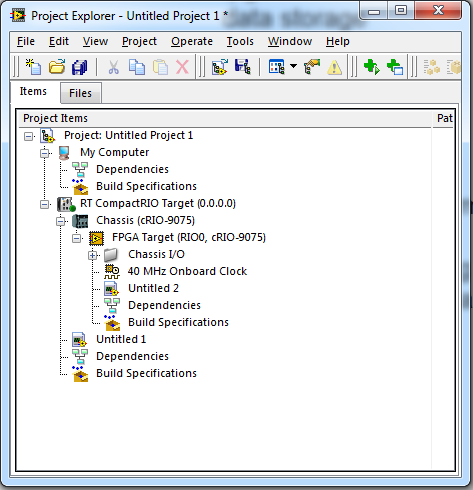The height and width of the screenshot is (490, 473).
Task: Click the Untitled 1 VI file icon
Action: click(79, 340)
